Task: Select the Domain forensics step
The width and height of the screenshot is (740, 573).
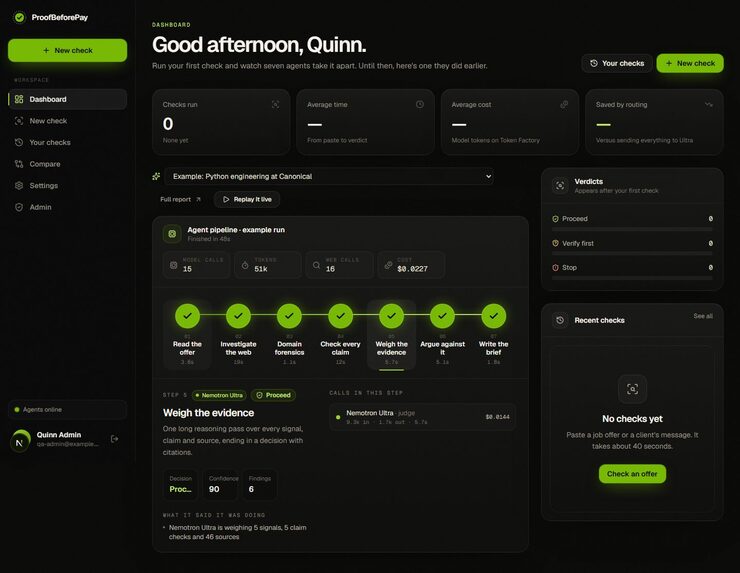Action: (x=289, y=335)
